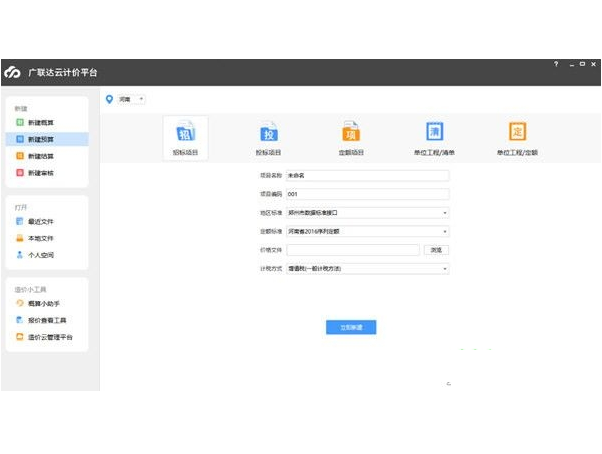Pick the 单位工程/清单 icon
This screenshot has height=454, width=602.
(x=435, y=133)
